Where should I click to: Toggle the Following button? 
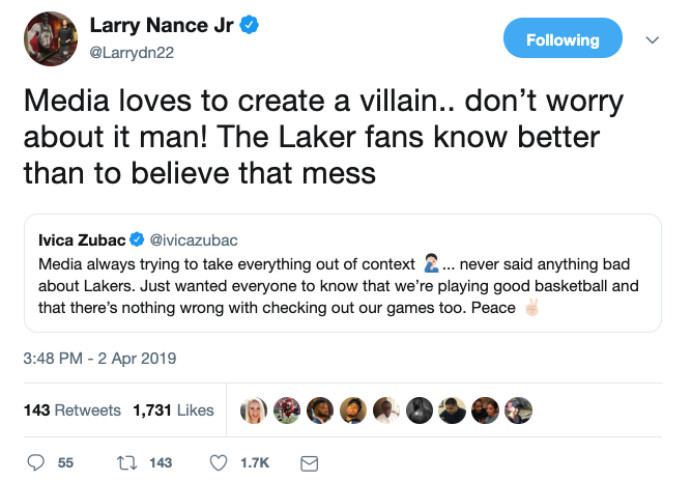tap(562, 40)
